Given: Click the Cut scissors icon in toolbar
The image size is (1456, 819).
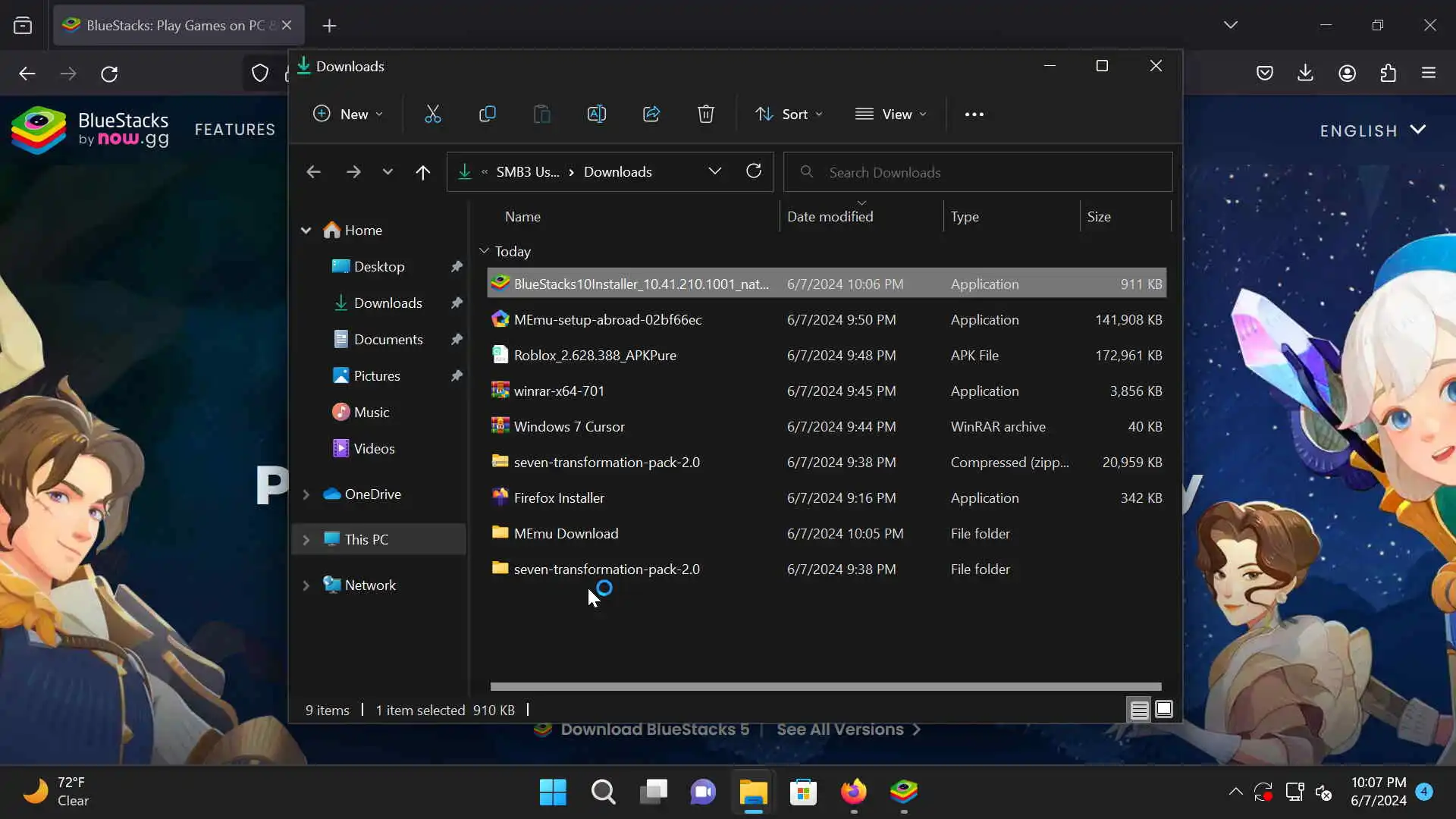Looking at the screenshot, I should 432,114.
